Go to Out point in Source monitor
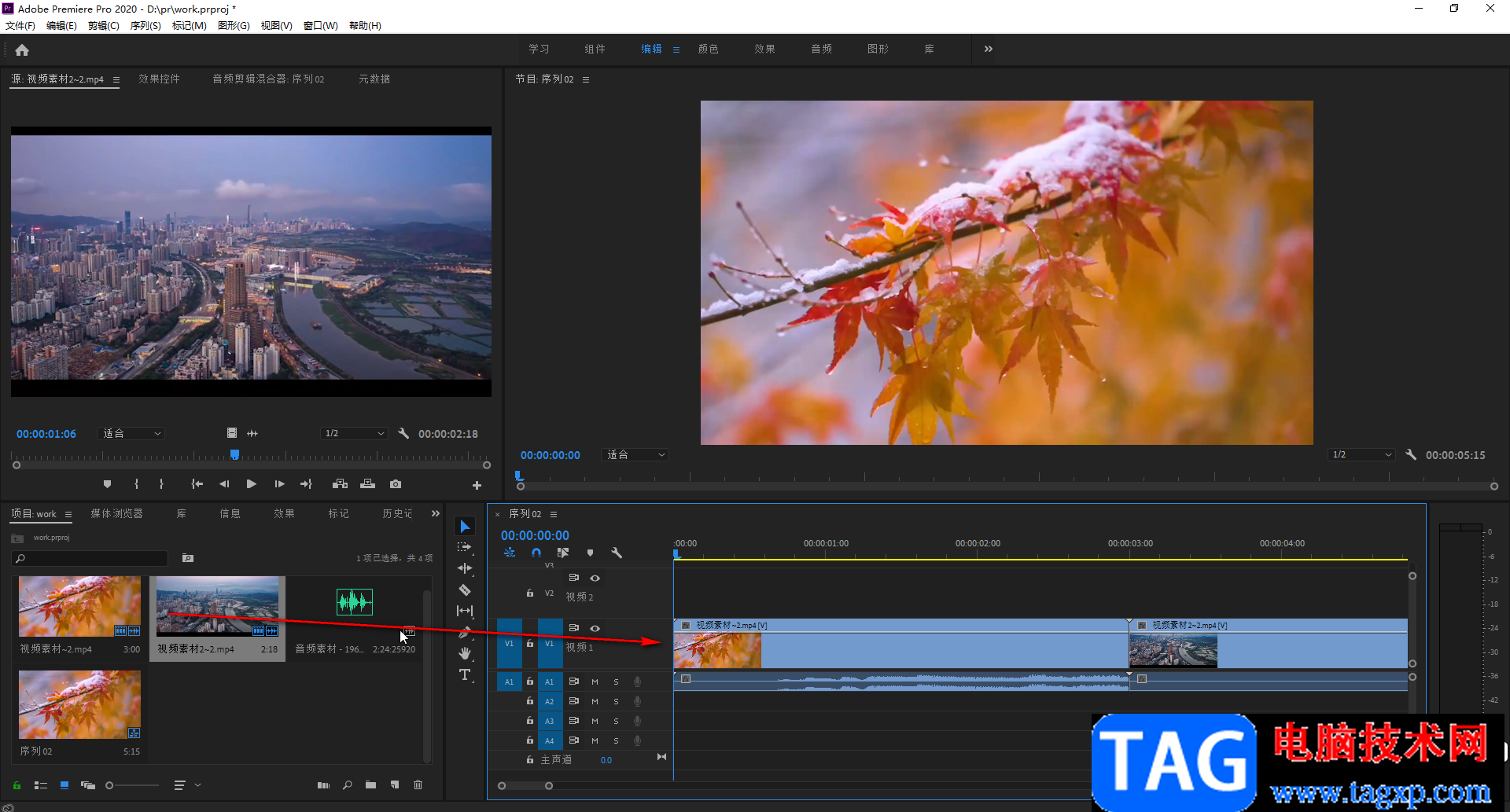The height and width of the screenshot is (812, 1510). tap(307, 484)
